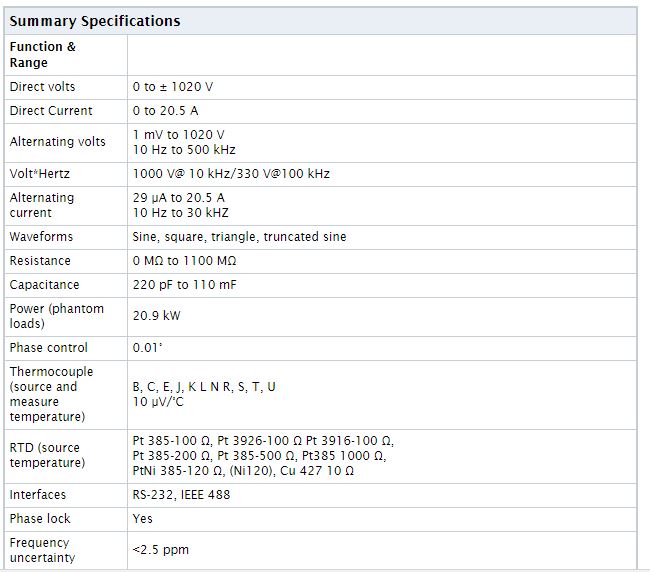Viewport: 650px width, 572px height.
Task: Select the text '1 mV to 1020 V'
Action: [179, 135]
